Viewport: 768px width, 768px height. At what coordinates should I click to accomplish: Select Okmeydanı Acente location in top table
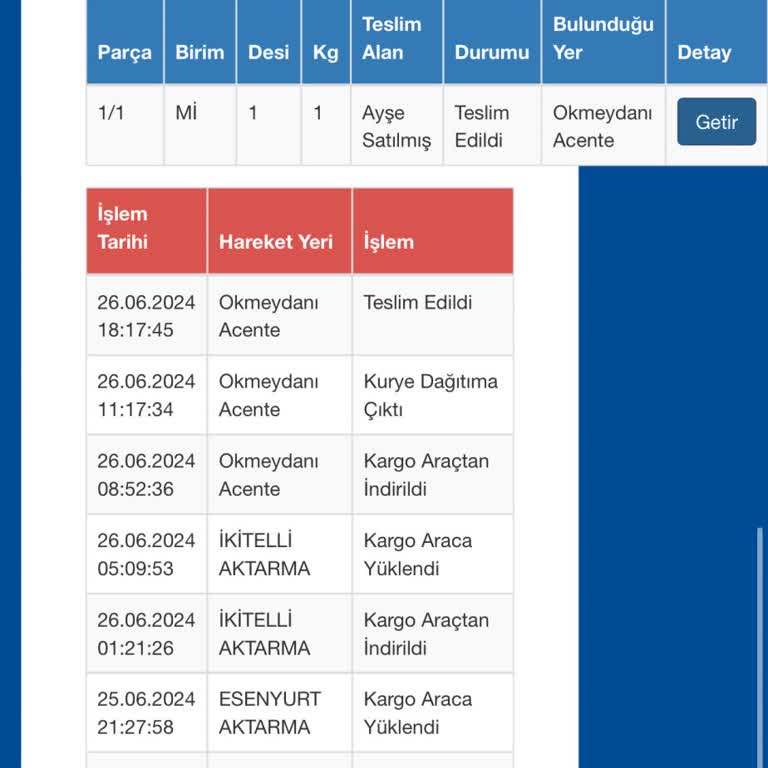[x=602, y=126]
